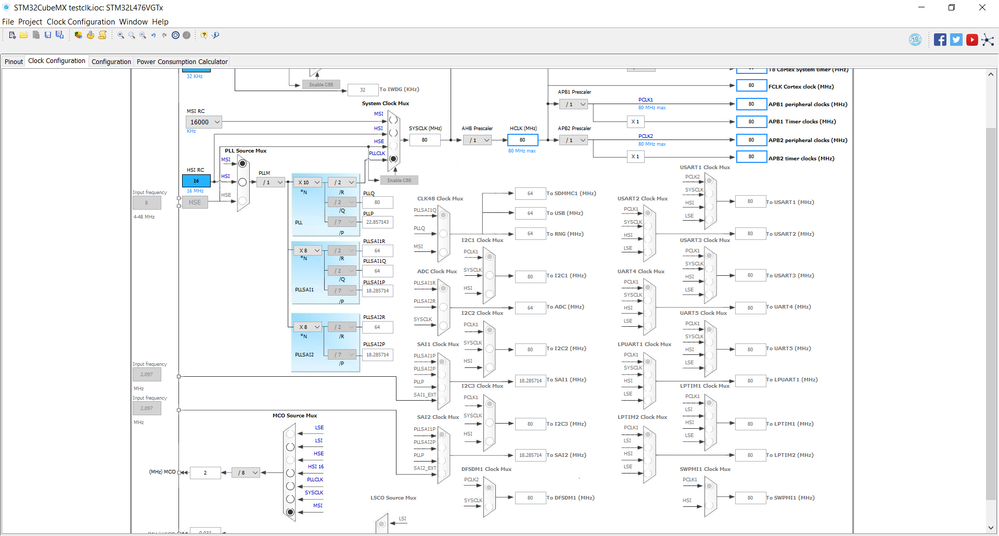Screen dimensions: 999x536
Task: Open PLL X 10 multiplier dropdown
Action: click(309, 182)
